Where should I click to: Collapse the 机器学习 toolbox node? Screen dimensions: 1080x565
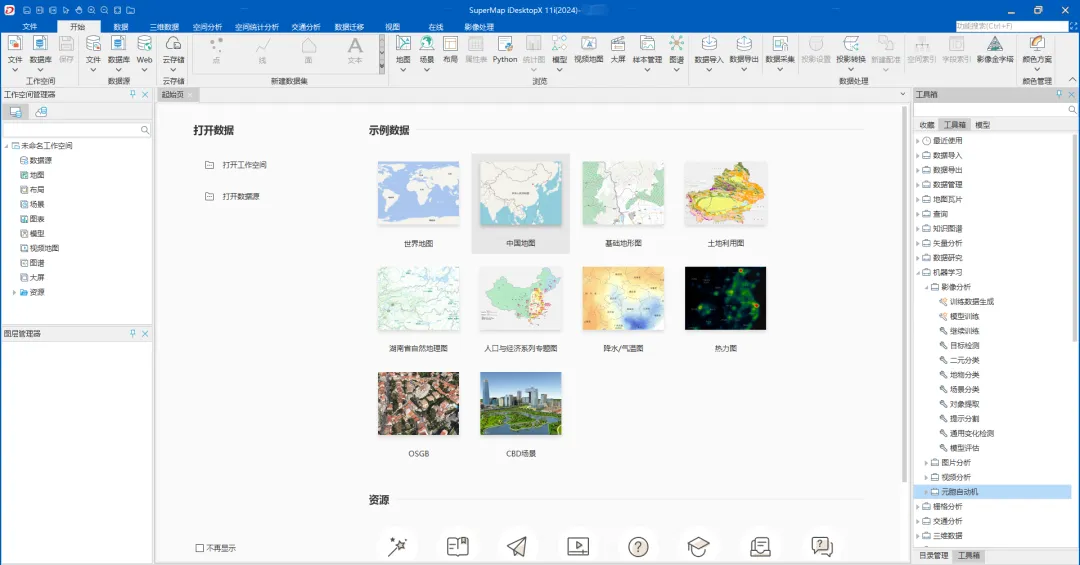pos(918,273)
